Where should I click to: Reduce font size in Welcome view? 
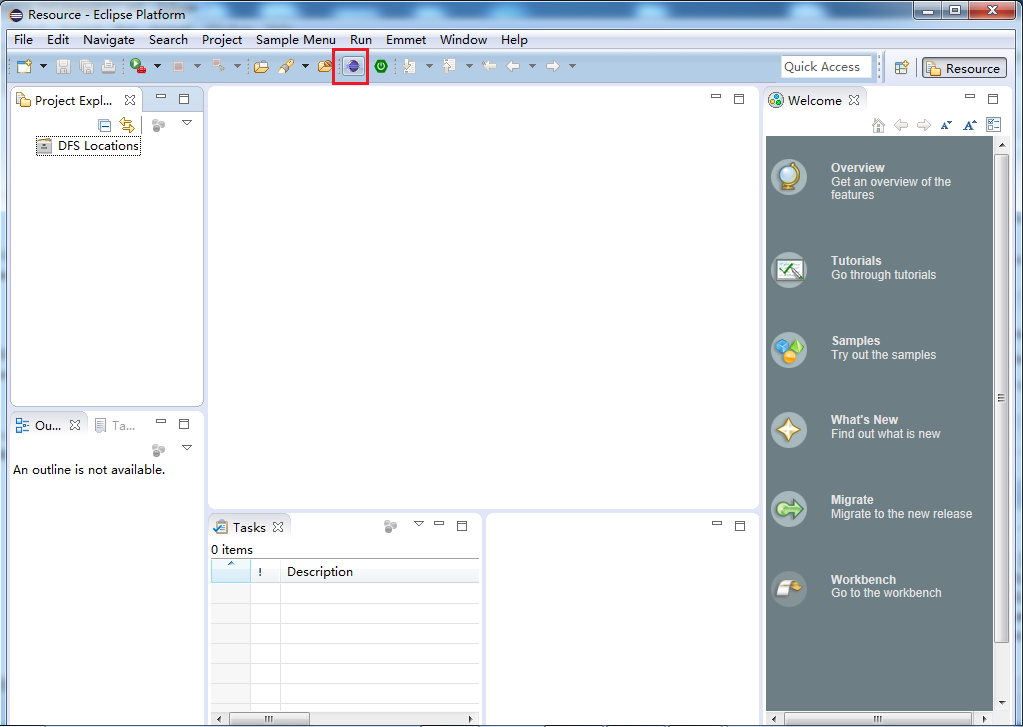[x=946, y=125]
